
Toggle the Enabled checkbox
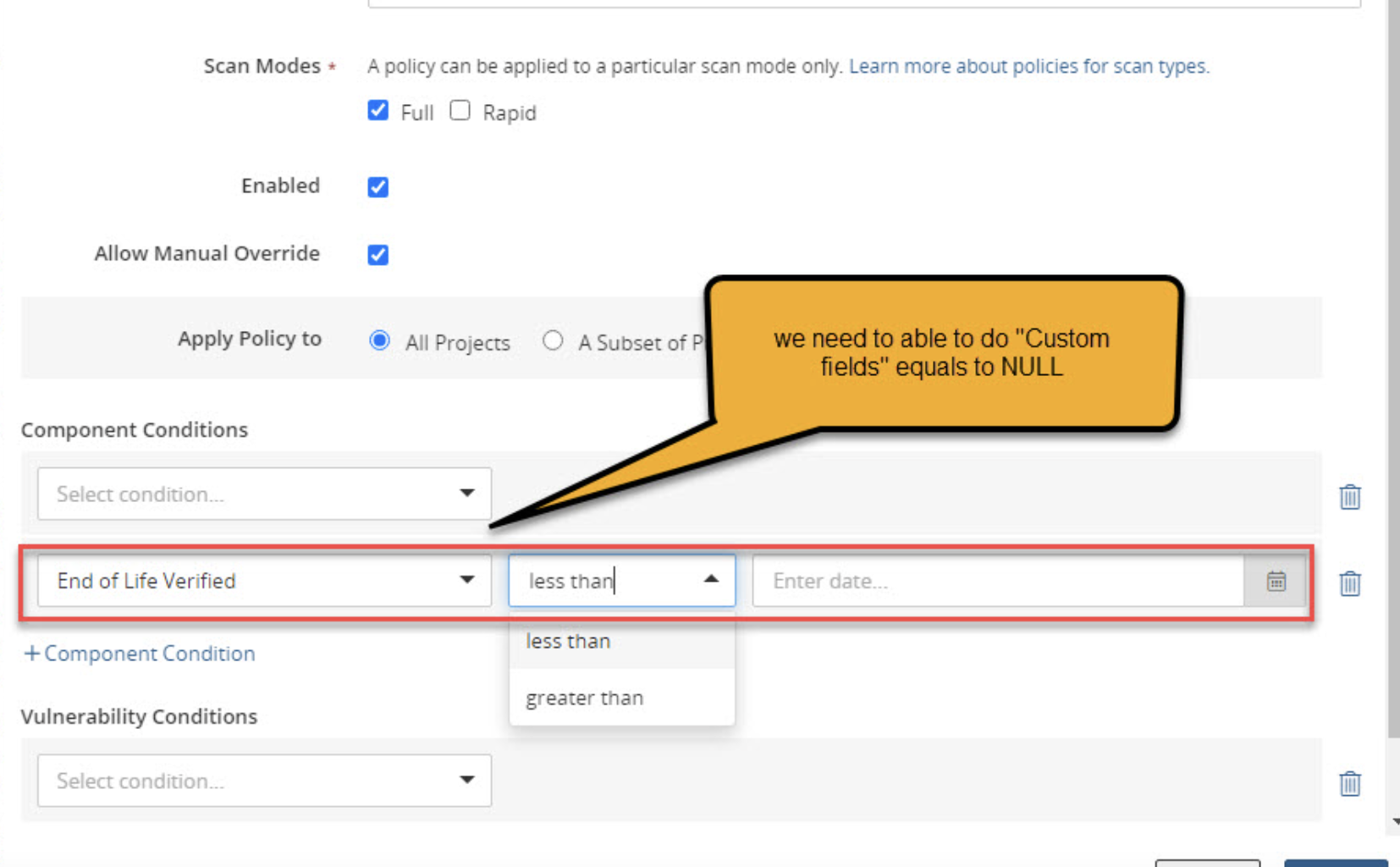click(x=378, y=186)
